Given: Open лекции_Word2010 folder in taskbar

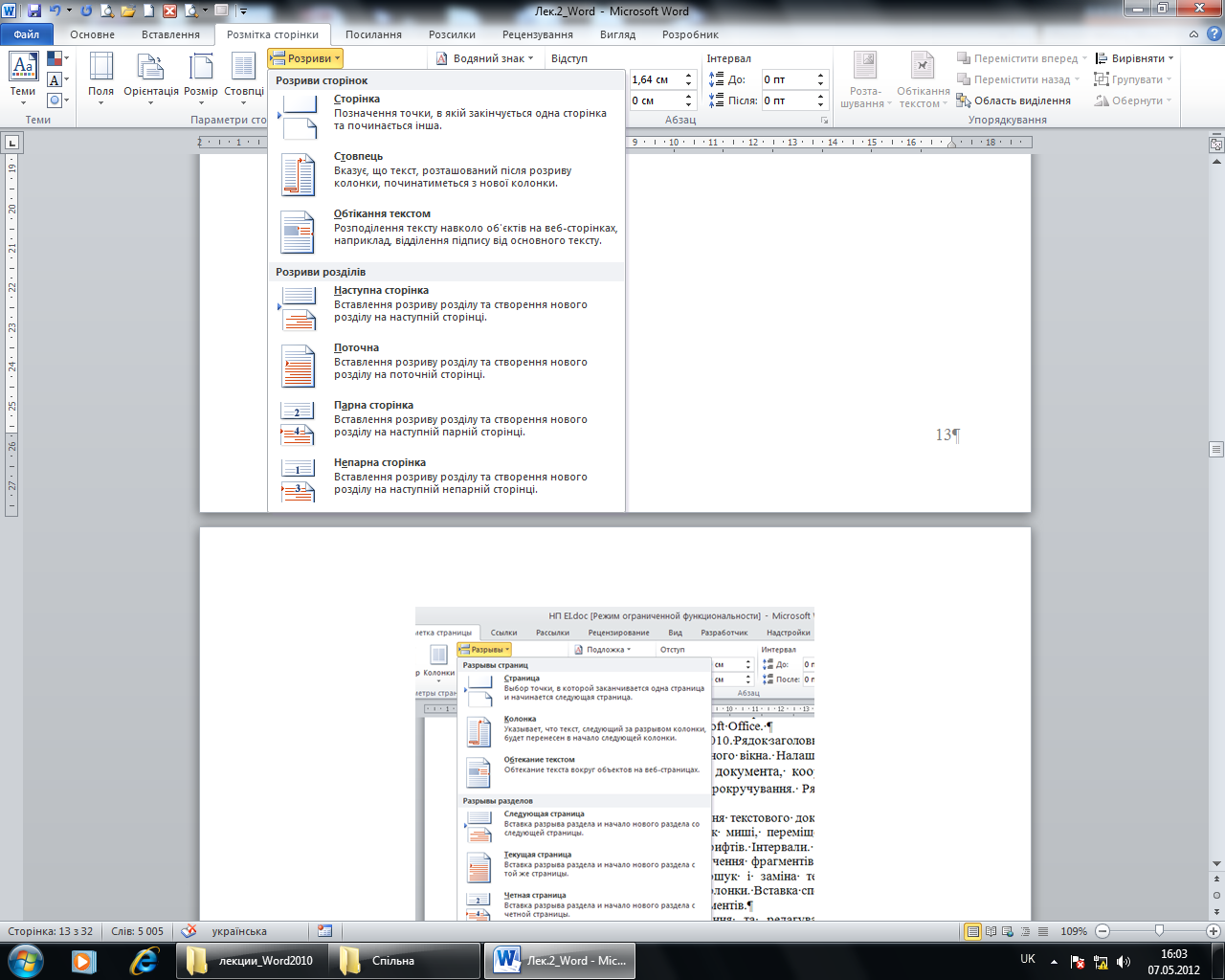Looking at the screenshot, I should point(252,961).
